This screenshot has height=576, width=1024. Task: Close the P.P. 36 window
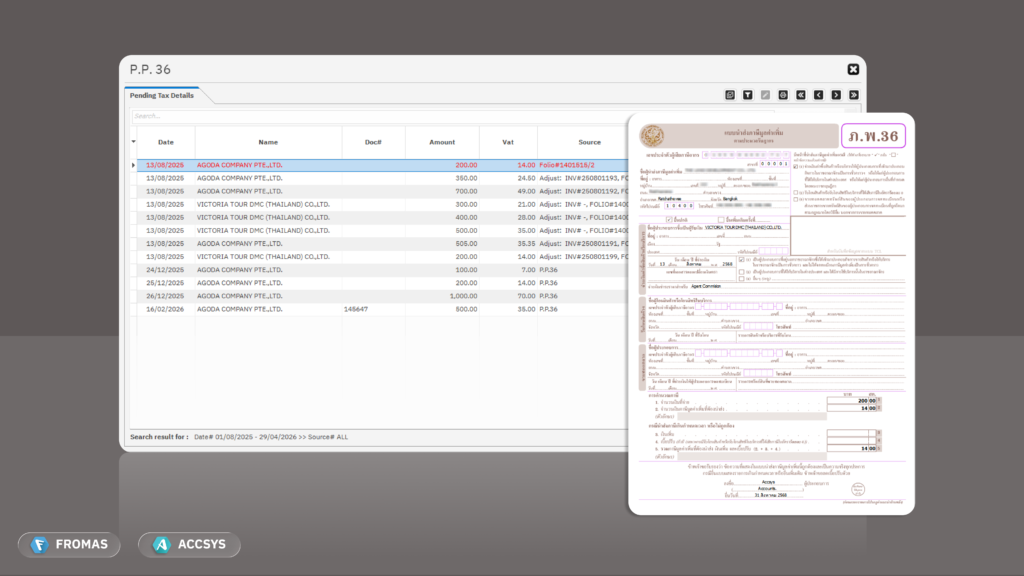tap(853, 69)
